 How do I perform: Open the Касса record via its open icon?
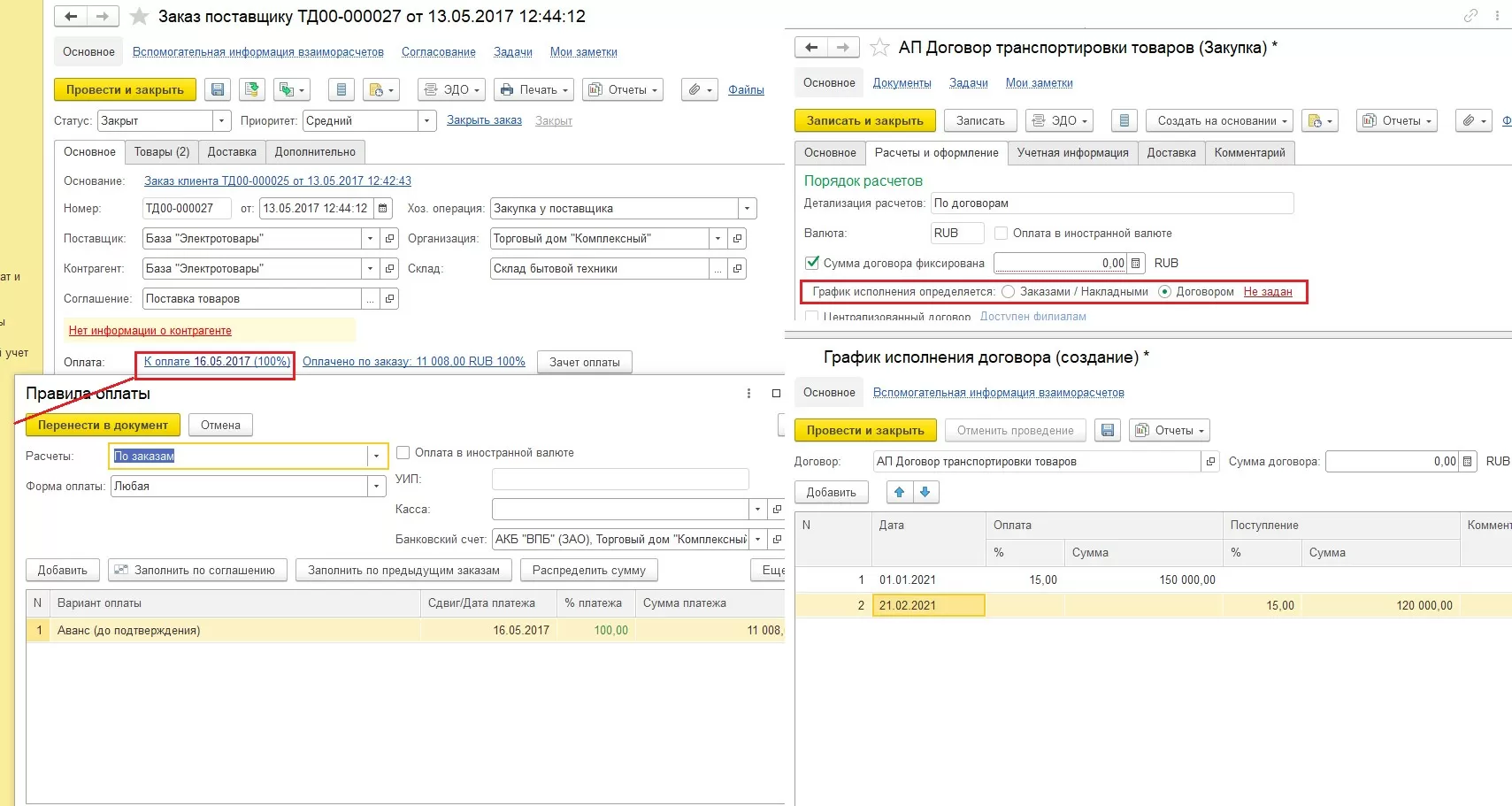(777, 510)
